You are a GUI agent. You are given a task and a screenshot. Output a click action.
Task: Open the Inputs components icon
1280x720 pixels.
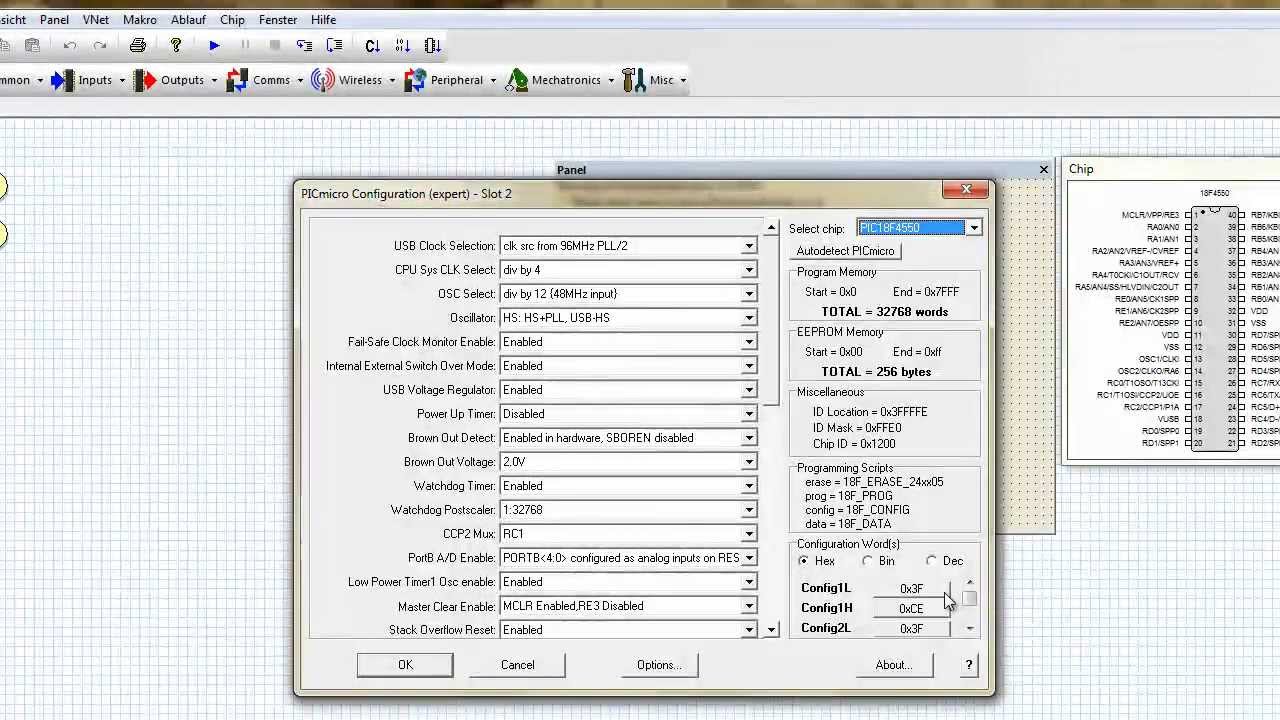coord(63,80)
